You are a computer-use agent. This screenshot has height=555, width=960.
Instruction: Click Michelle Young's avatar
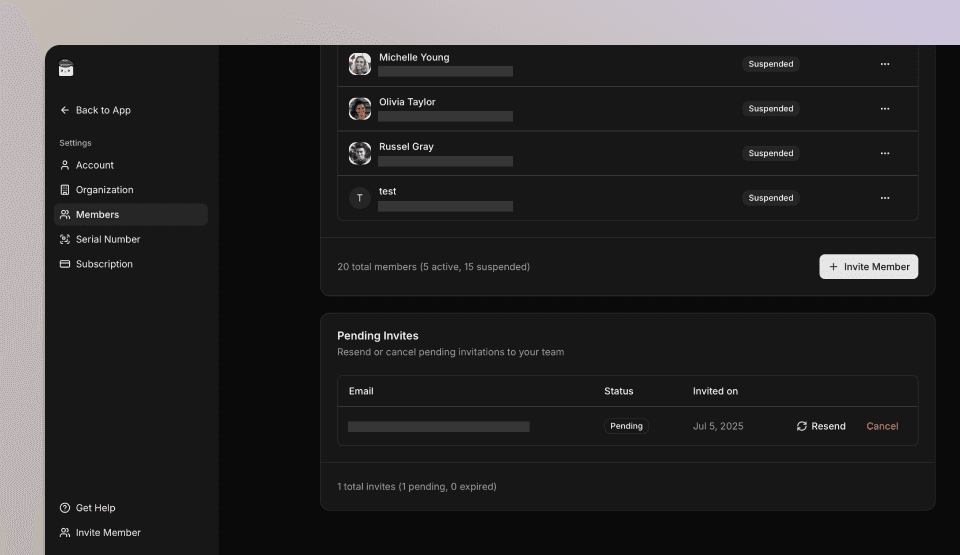(360, 64)
